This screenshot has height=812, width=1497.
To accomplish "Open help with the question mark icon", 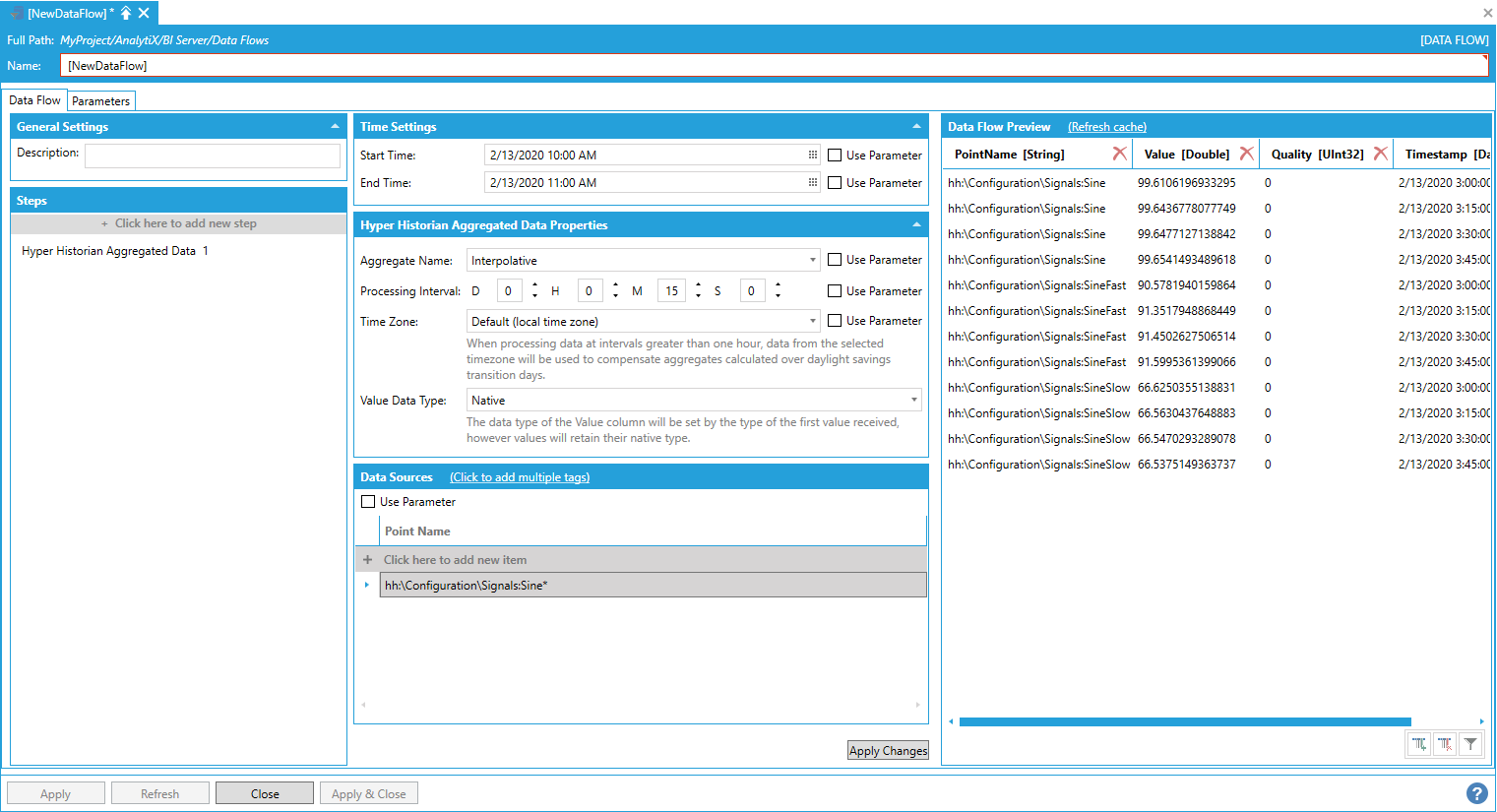I will tap(1476, 793).
